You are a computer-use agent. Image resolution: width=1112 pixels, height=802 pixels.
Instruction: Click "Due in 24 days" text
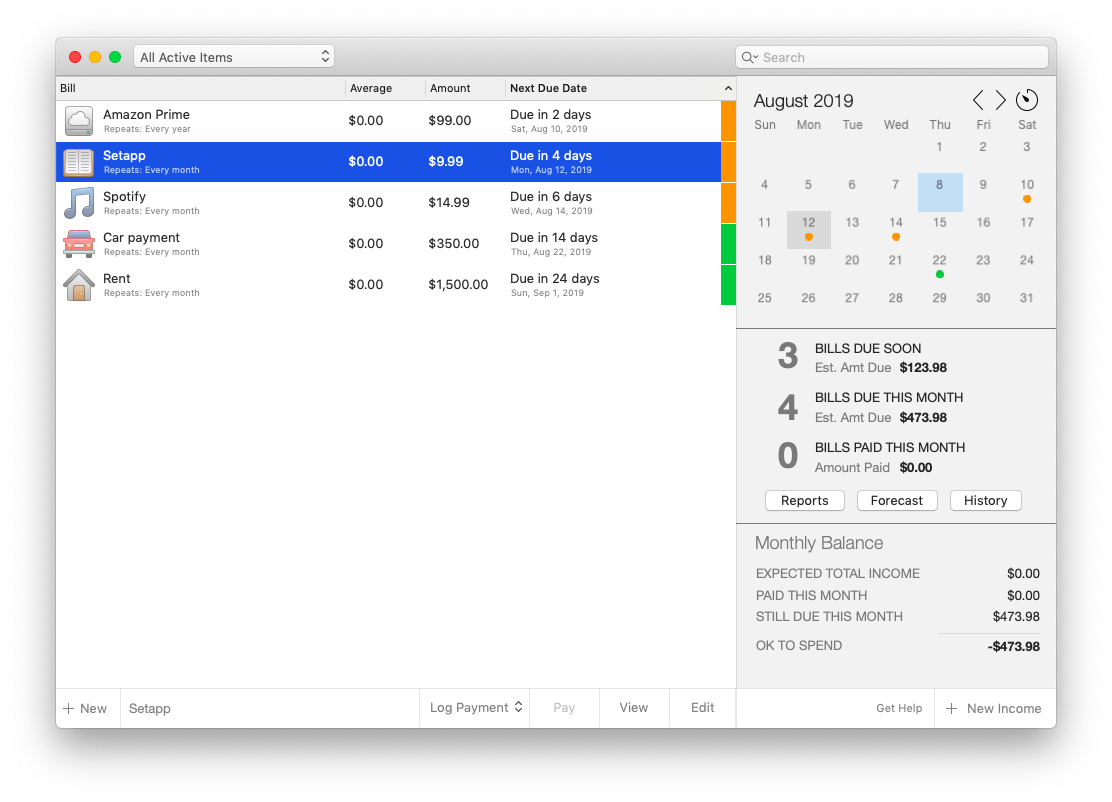pos(555,279)
